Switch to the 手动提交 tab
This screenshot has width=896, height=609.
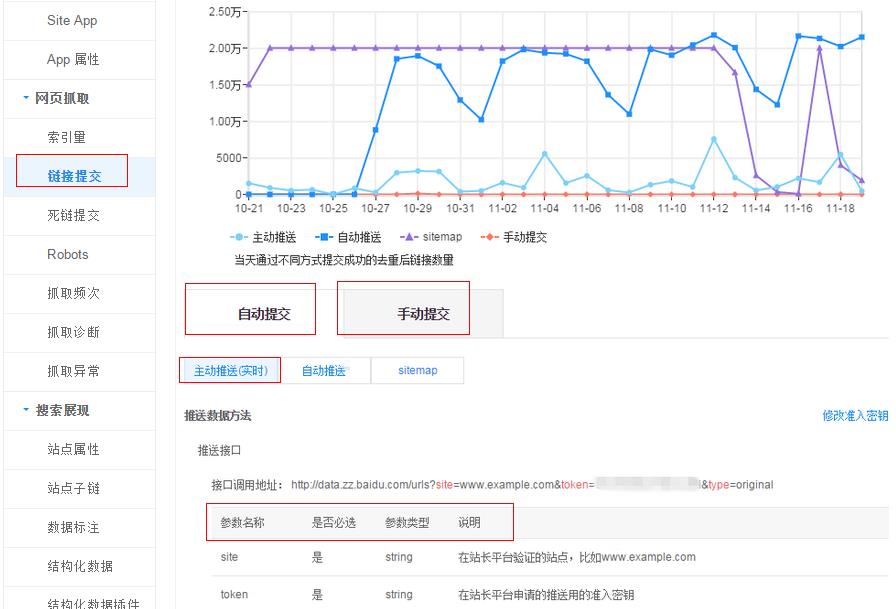pos(404,309)
